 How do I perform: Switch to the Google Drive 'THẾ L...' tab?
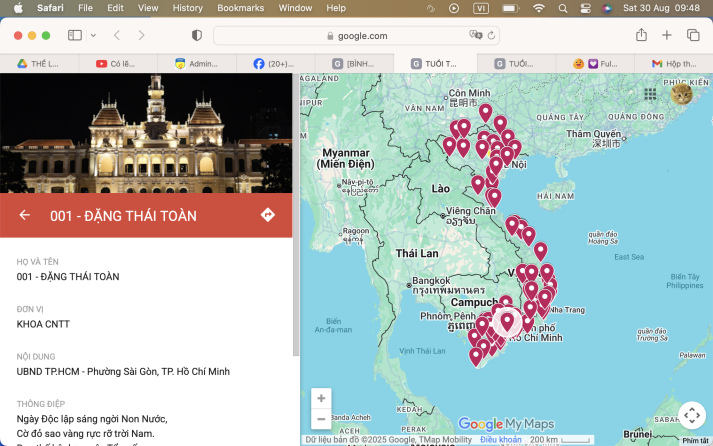(x=40, y=64)
